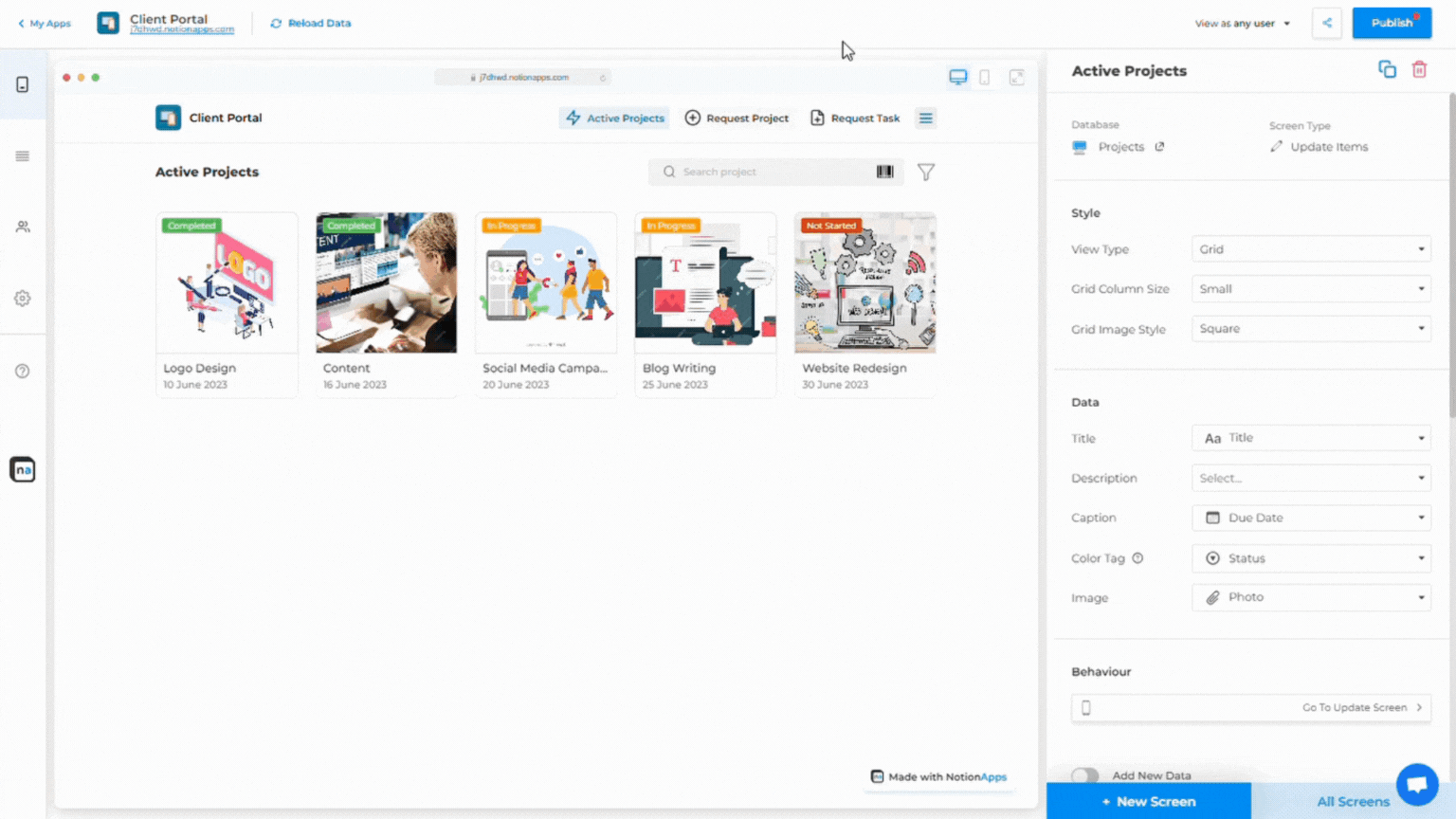Open the Grid Column Size dropdown
The image size is (1456, 819).
click(1311, 289)
